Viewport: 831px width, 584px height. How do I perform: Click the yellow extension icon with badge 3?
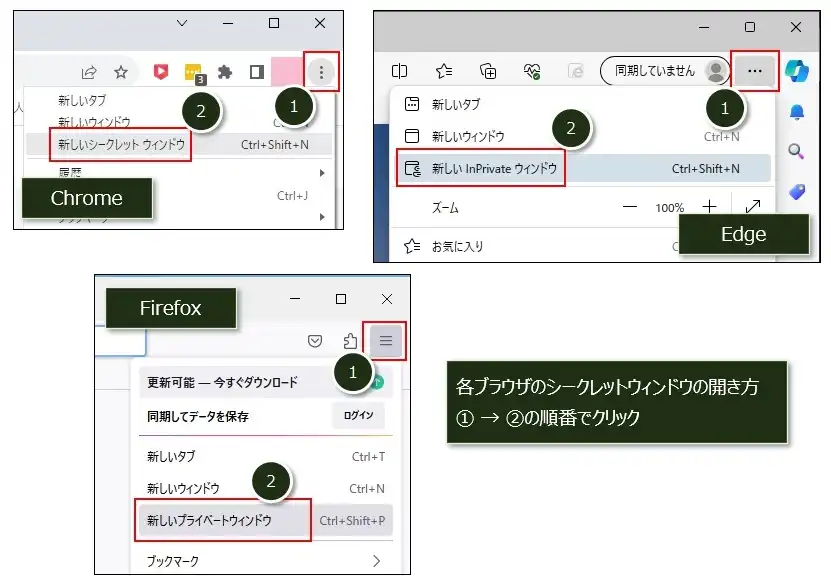coord(194,73)
